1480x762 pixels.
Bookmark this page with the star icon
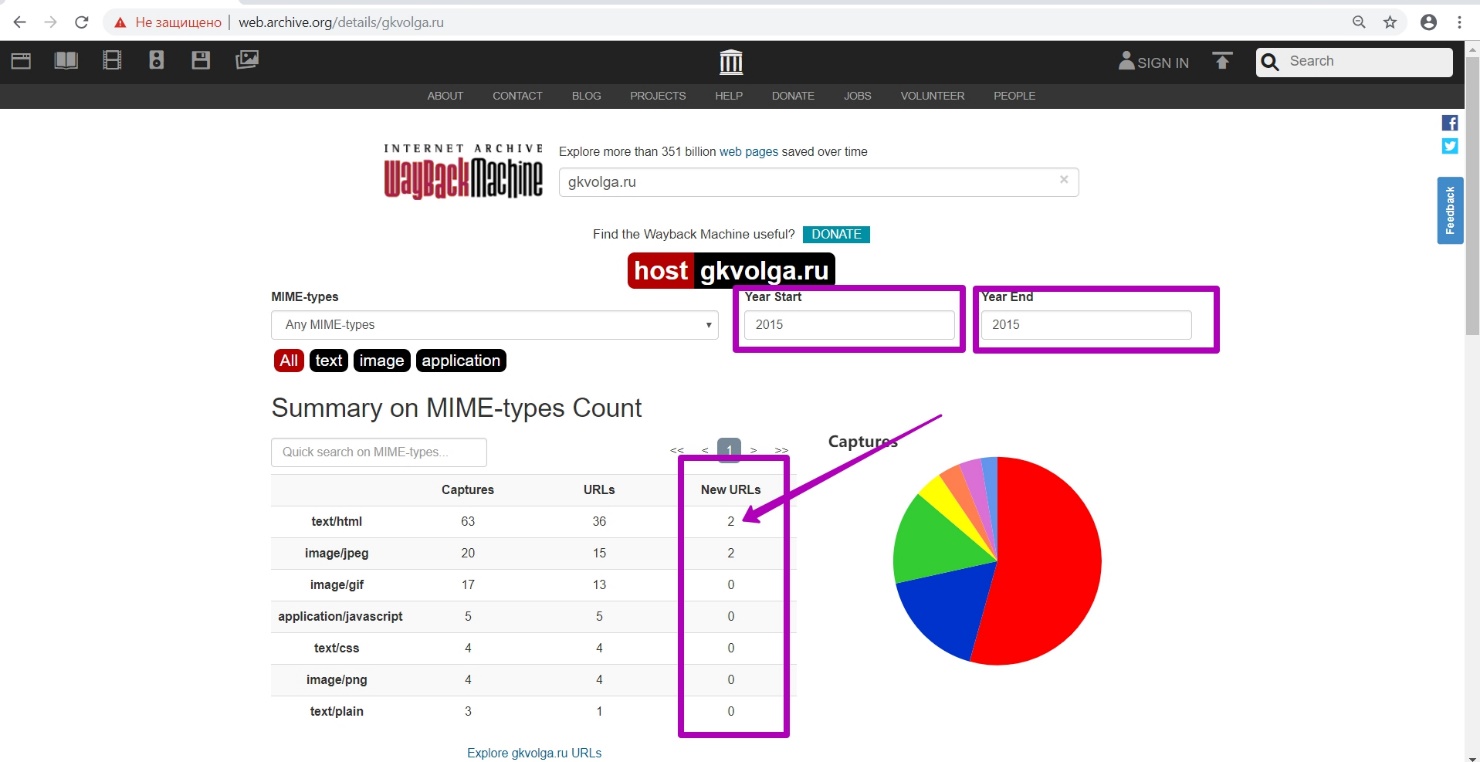(x=1390, y=22)
